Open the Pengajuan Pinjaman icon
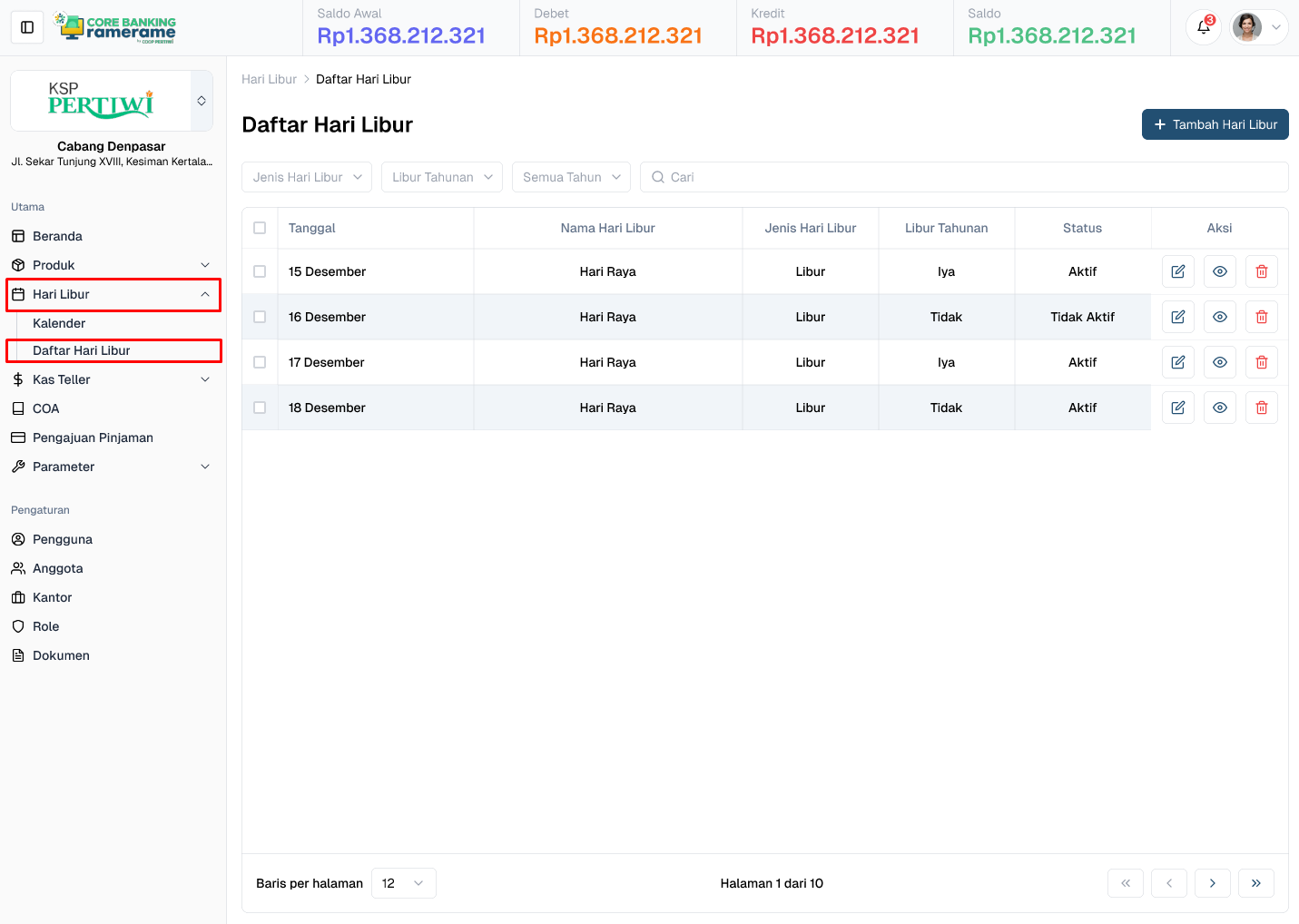Screen dimensions: 1299x924 pyautogui.click(x=18, y=437)
